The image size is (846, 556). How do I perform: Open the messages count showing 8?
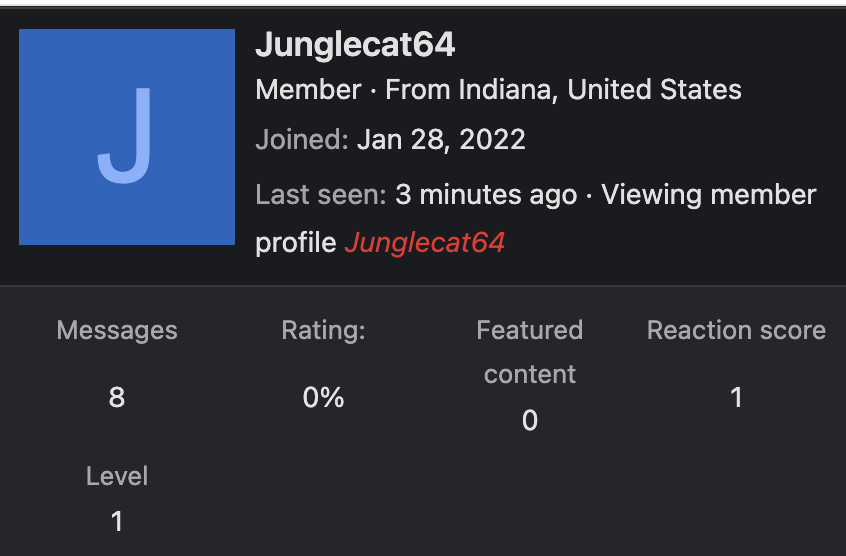click(117, 397)
